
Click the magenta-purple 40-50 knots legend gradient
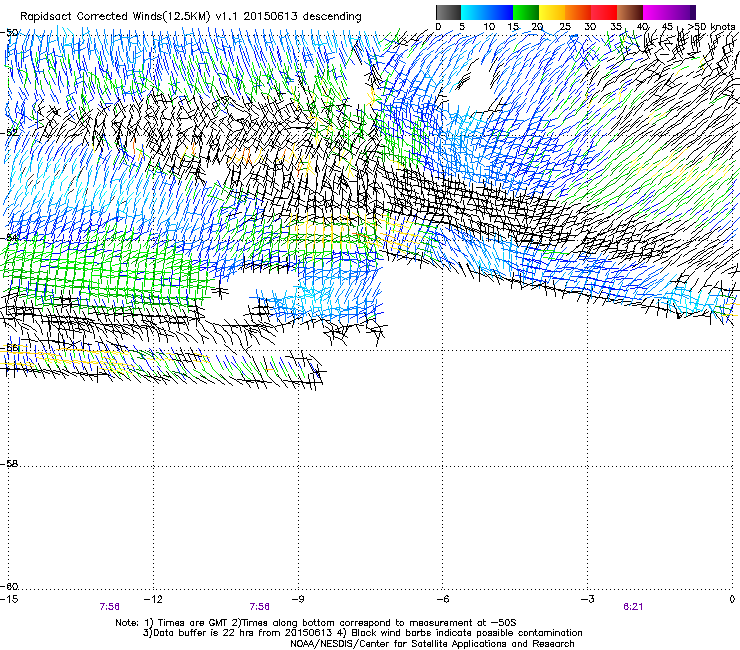click(x=669, y=12)
